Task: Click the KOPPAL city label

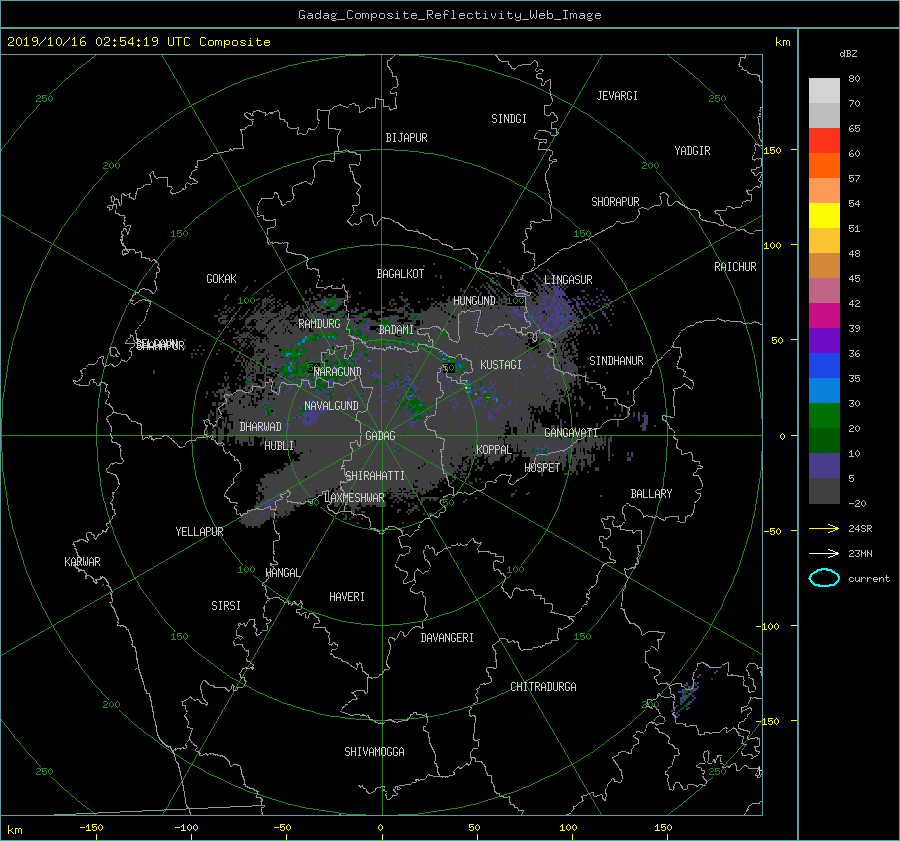Action: tap(494, 450)
